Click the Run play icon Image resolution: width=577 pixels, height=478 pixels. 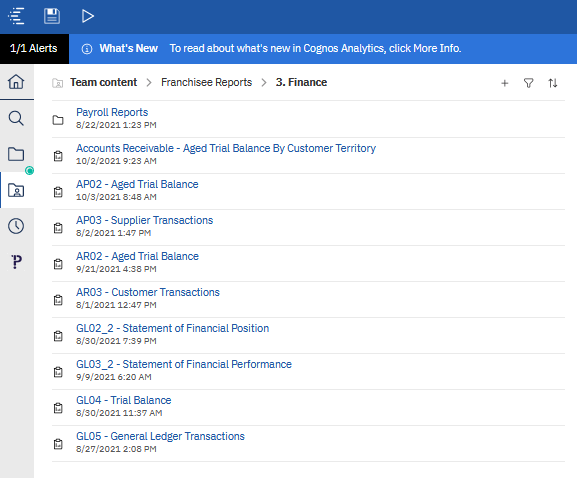88,16
